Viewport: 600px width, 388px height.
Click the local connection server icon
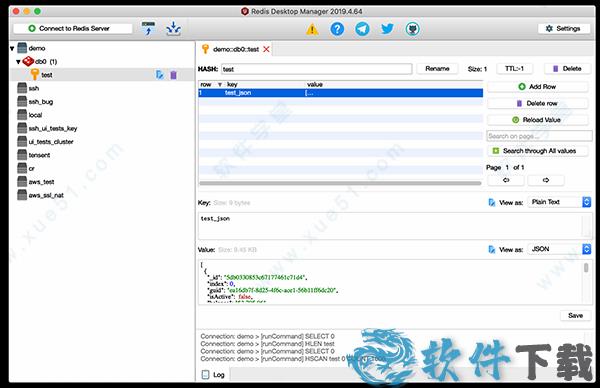point(22,114)
